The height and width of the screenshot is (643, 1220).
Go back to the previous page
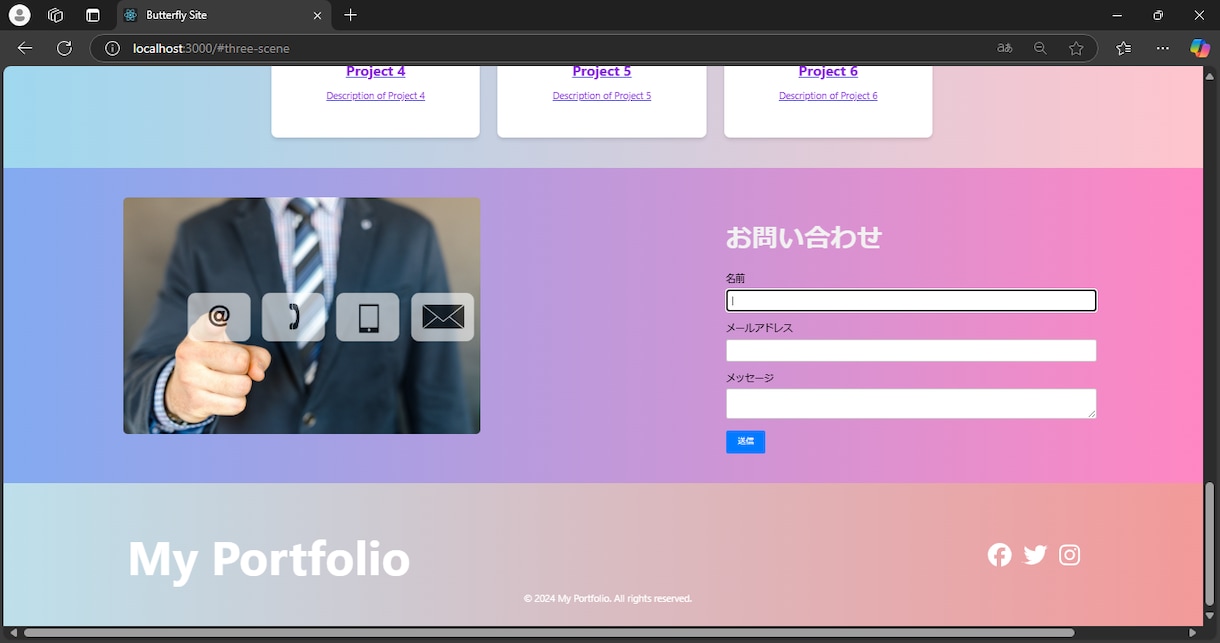pos(25,48)
